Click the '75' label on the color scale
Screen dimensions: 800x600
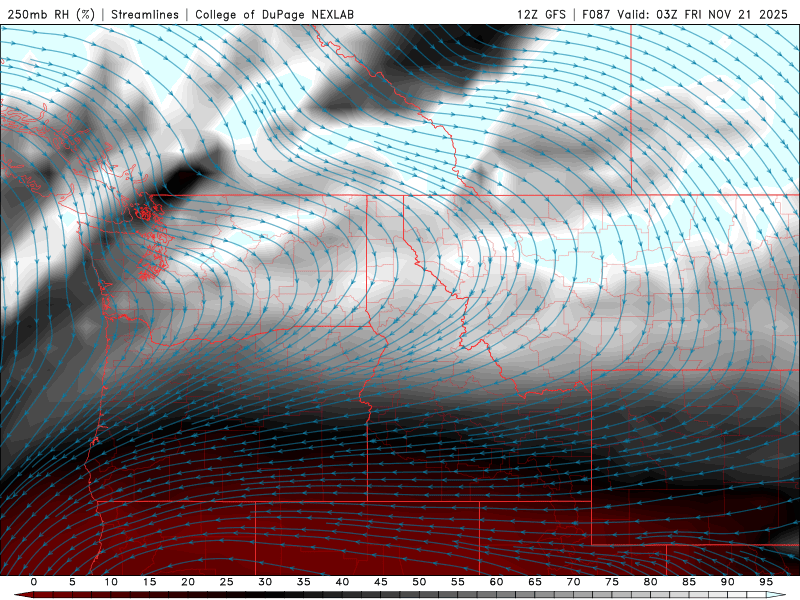[612, 582]
